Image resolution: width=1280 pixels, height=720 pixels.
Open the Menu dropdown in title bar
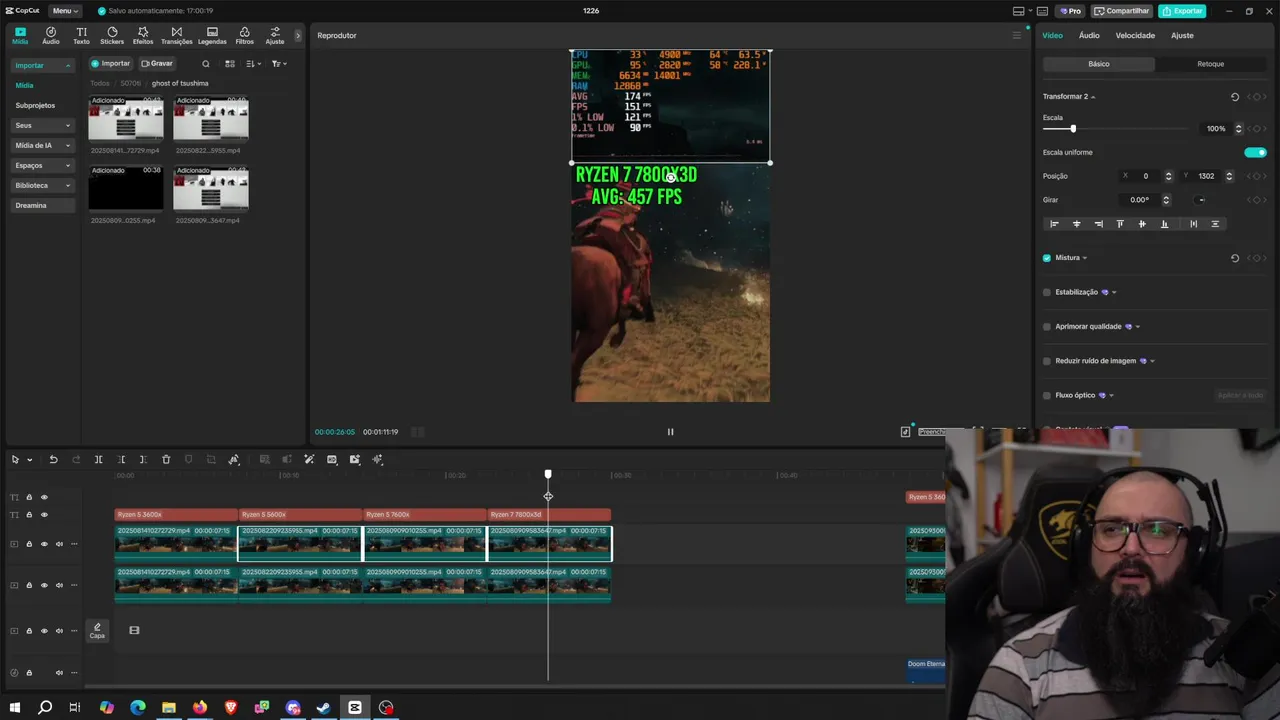64,11
